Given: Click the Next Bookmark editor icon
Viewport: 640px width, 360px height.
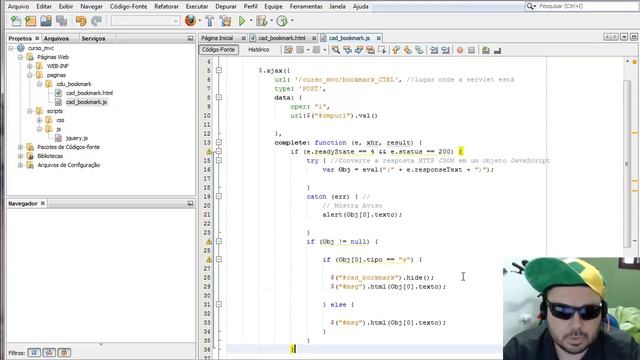Looking at the screenshot, I should pos(407,50).
